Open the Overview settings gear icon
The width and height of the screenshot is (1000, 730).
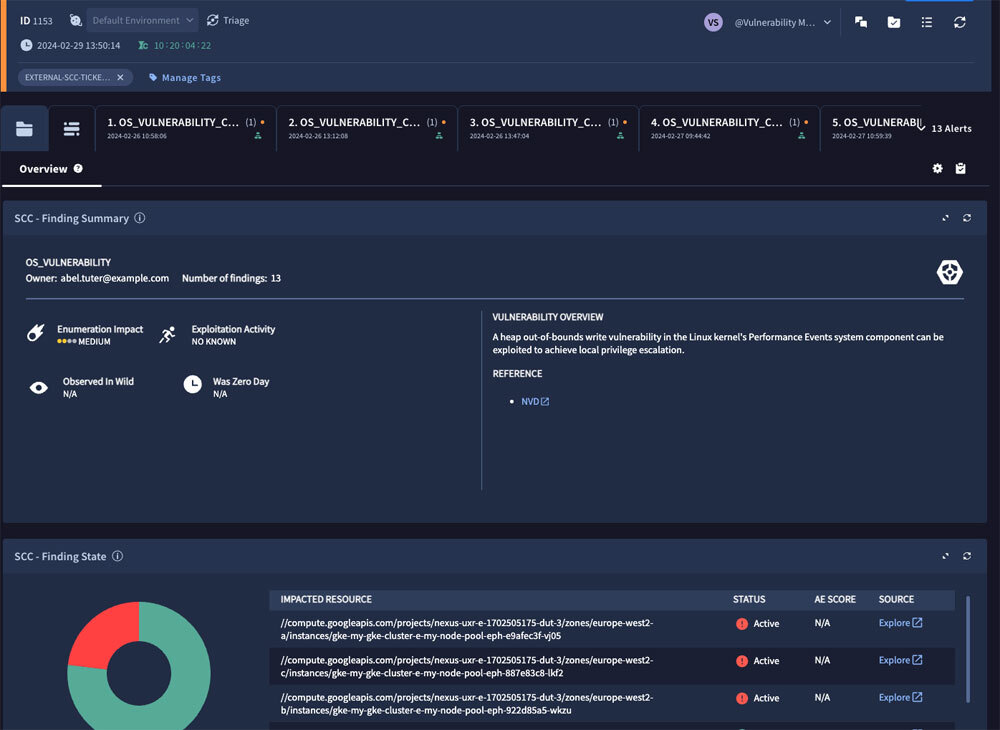tap(937, 169)
